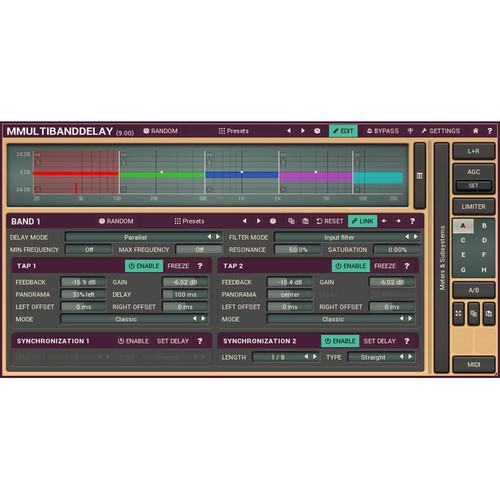Step Synchronization 2 Type to next option arrow

tap(410, 357)
